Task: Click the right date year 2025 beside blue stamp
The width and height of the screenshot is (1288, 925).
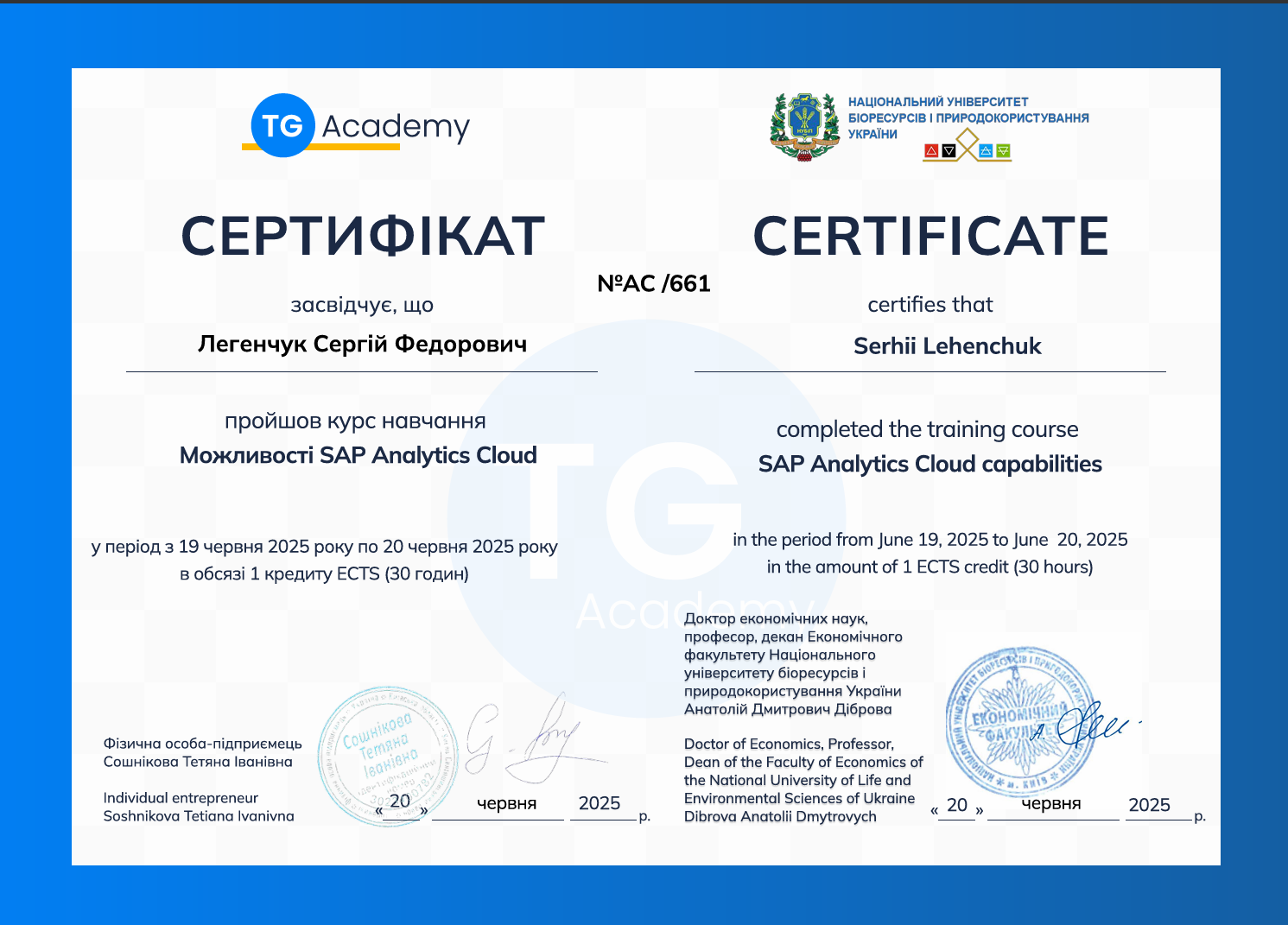Action: click(x=1149, y=805)
